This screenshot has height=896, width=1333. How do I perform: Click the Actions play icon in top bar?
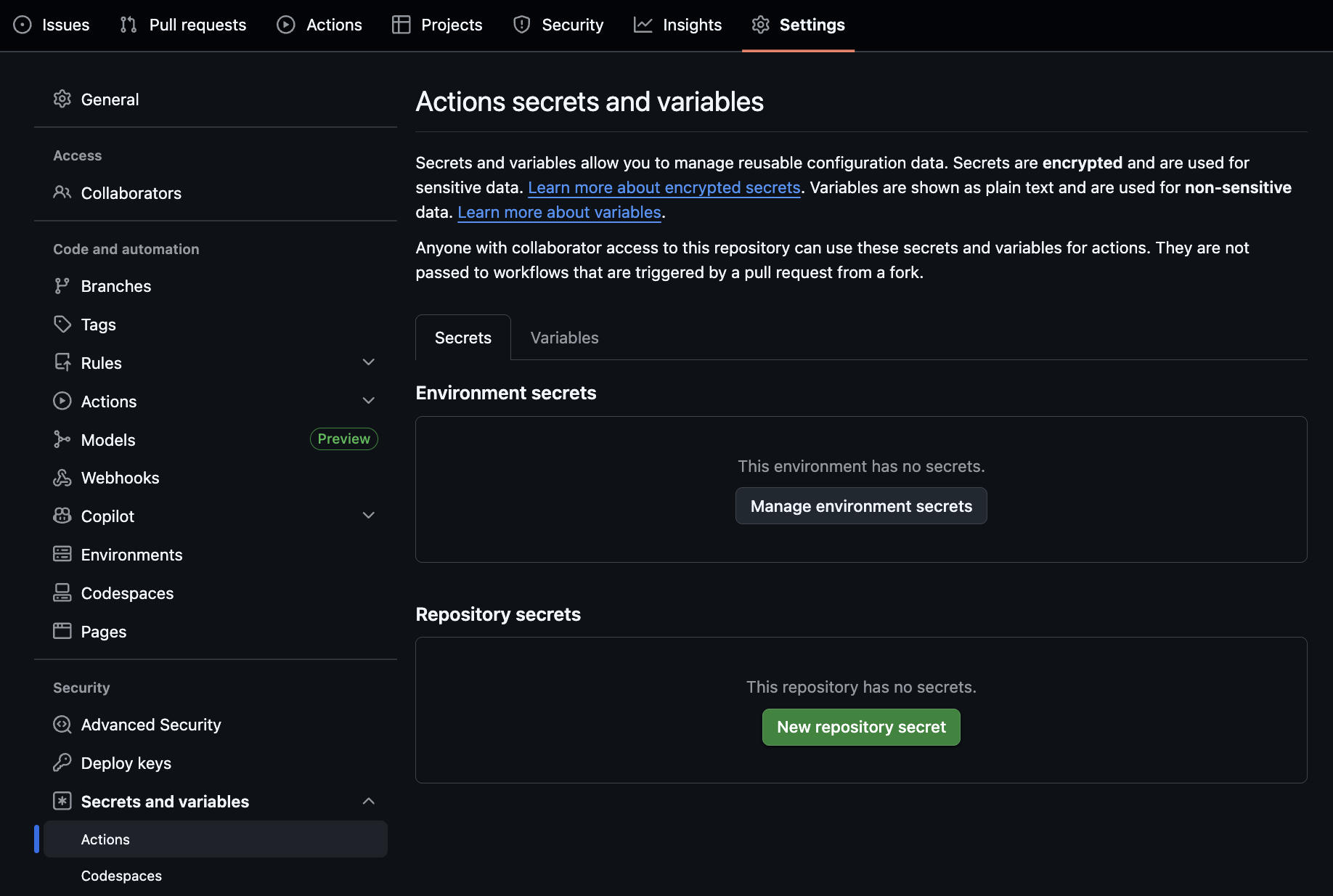tap(286, 24)
